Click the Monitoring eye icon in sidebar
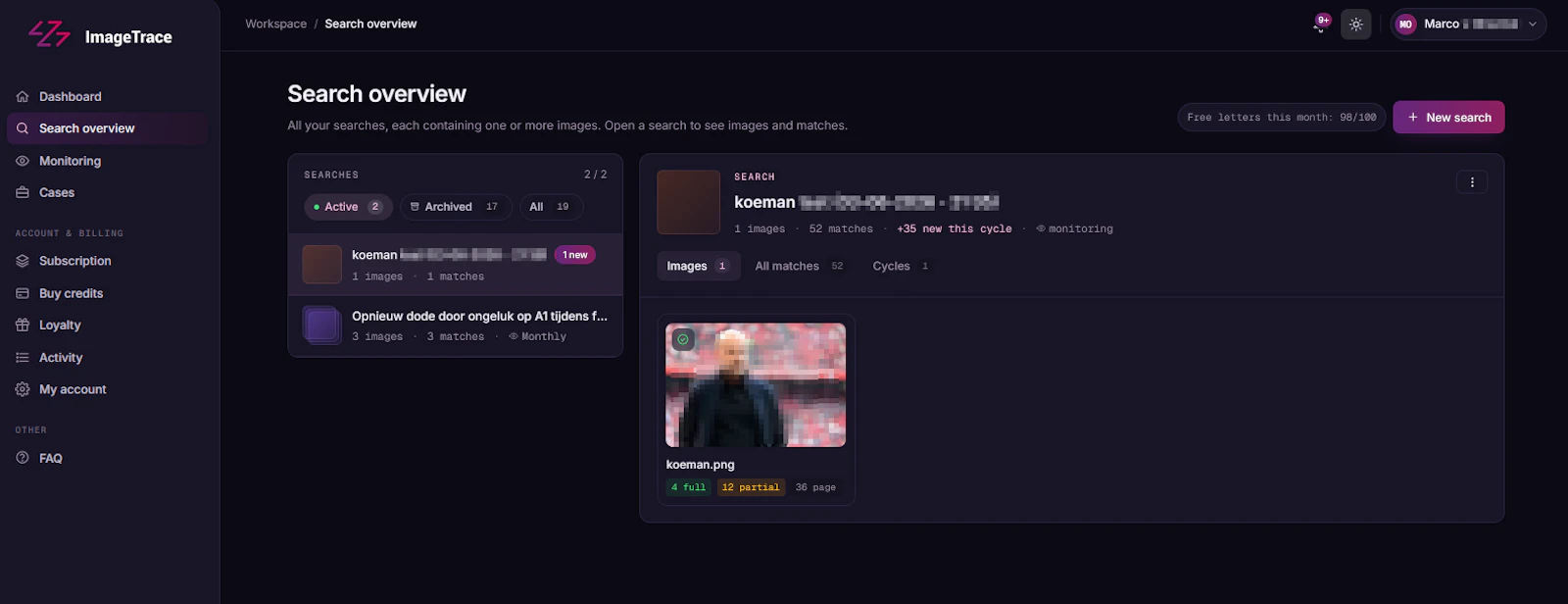This screenshot has height=604, width=1568. (x=23, y=161)
